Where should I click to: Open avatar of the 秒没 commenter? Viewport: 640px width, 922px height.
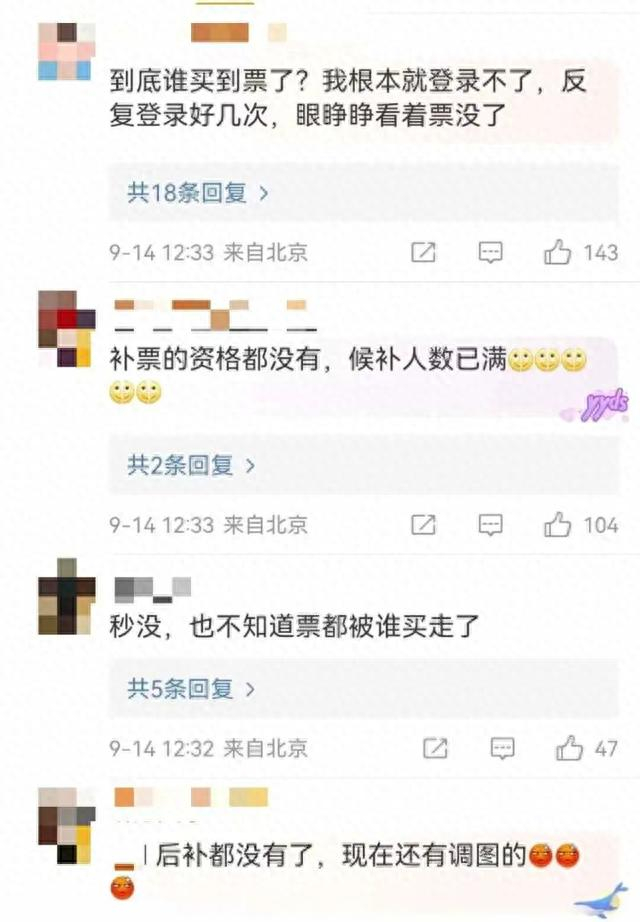tap(66, 596)
